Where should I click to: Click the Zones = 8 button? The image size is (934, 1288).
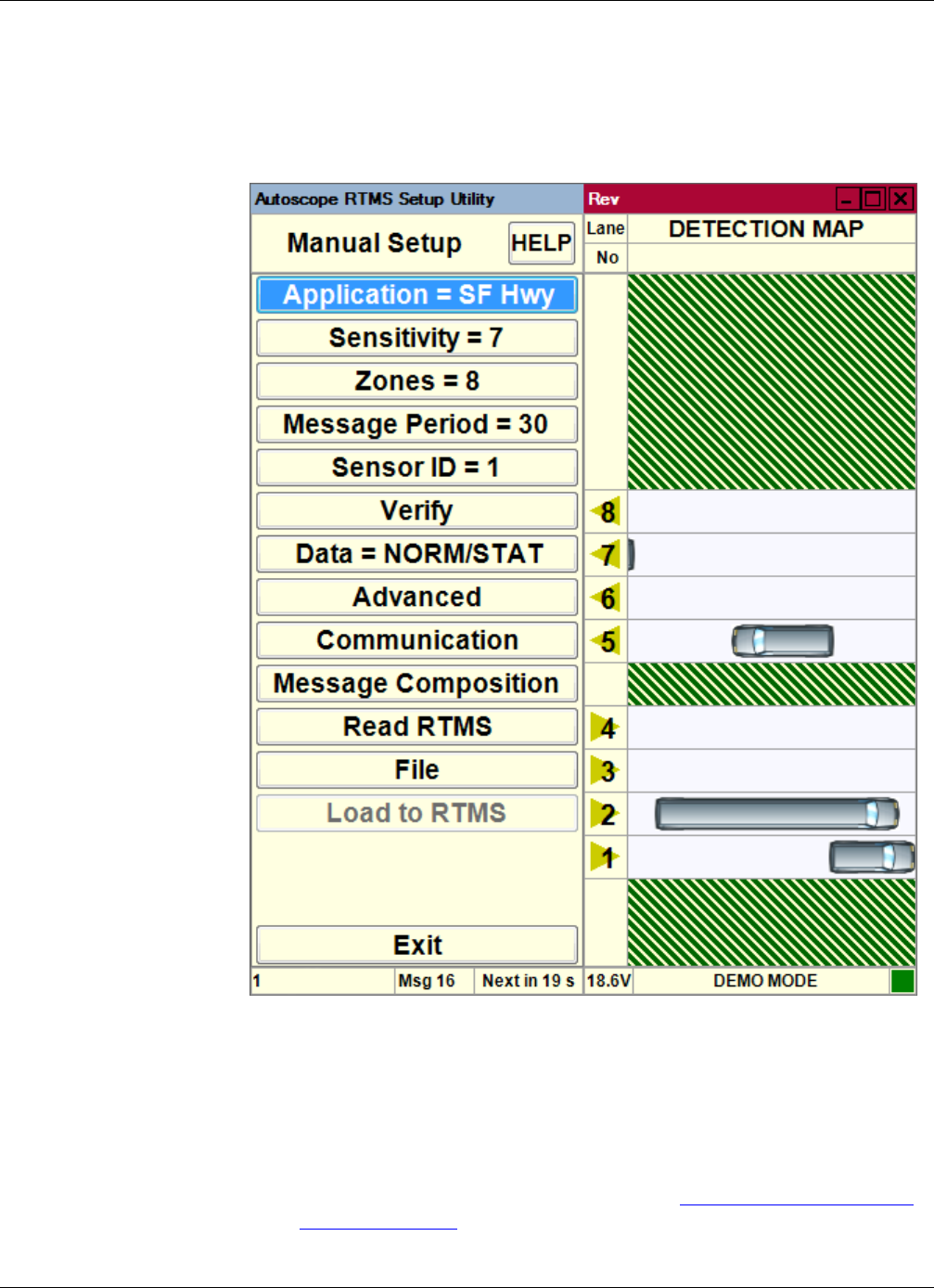point(416,381)
